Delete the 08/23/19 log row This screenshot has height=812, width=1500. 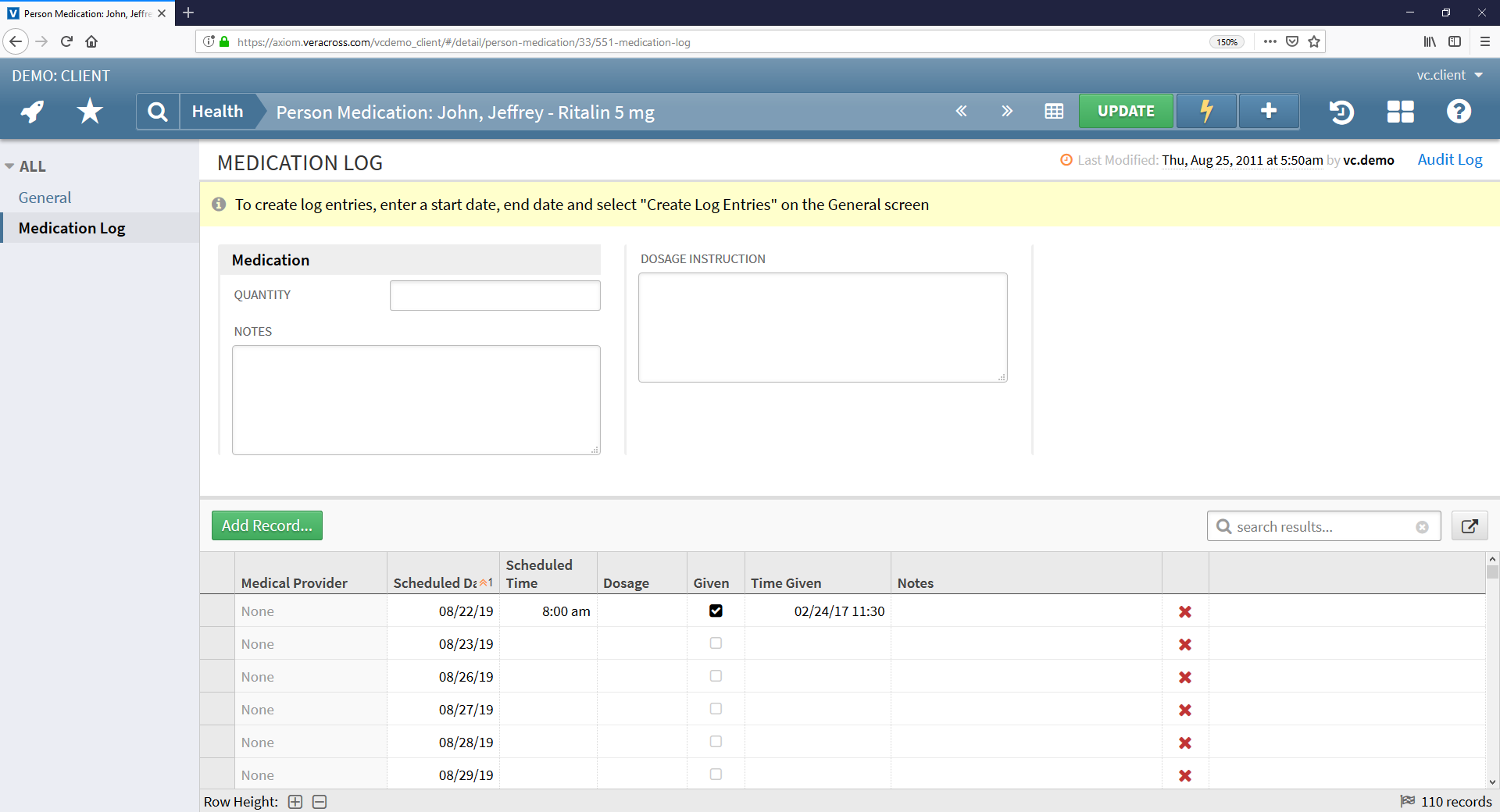pos(1185,644)
